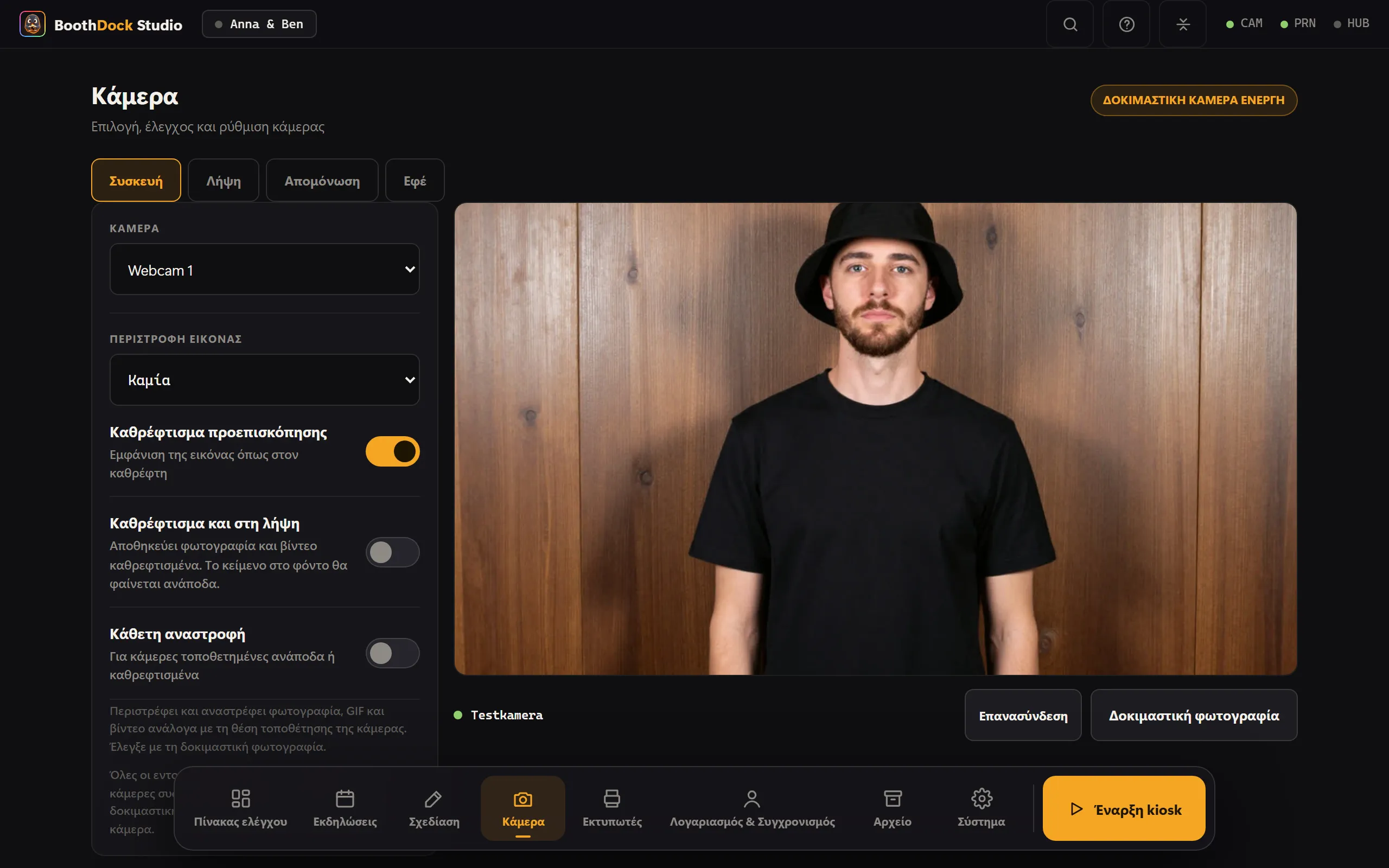Click the Anna & Ben event chip
The width and height of the screenshot is (1389, 868).
[x=259, y=24]
